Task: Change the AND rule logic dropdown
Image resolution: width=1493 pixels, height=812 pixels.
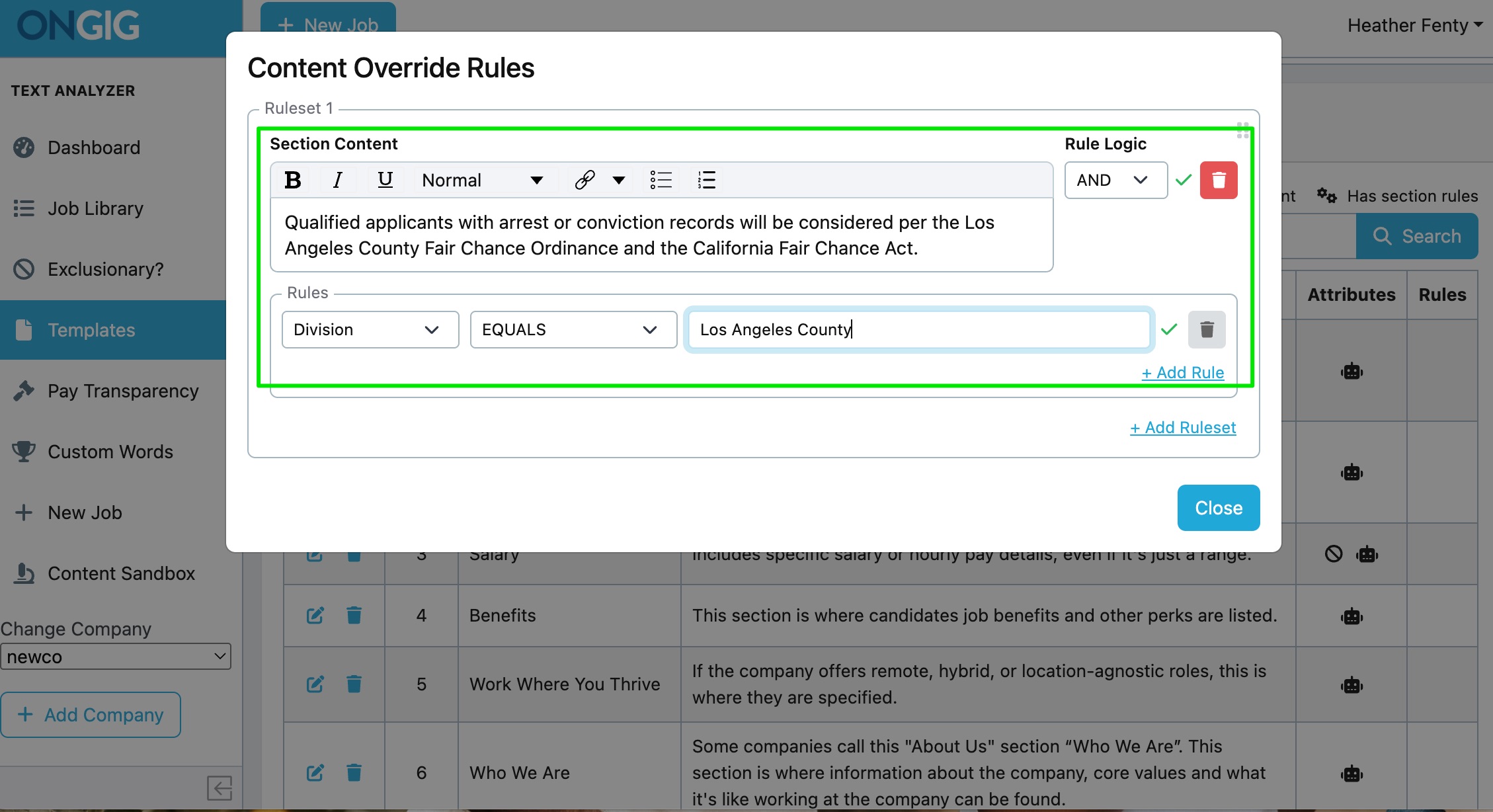Action: [x=1115, y=180]
